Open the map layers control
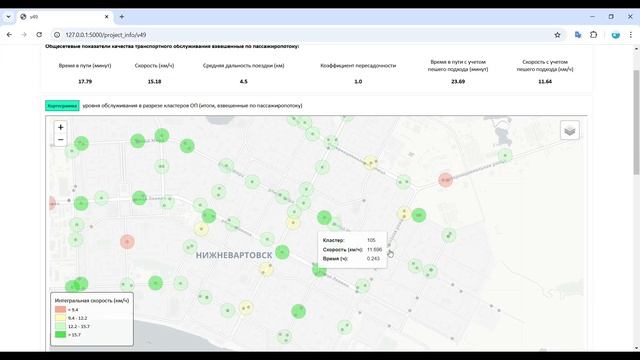 pyautogui.click(x=569, y=130)
